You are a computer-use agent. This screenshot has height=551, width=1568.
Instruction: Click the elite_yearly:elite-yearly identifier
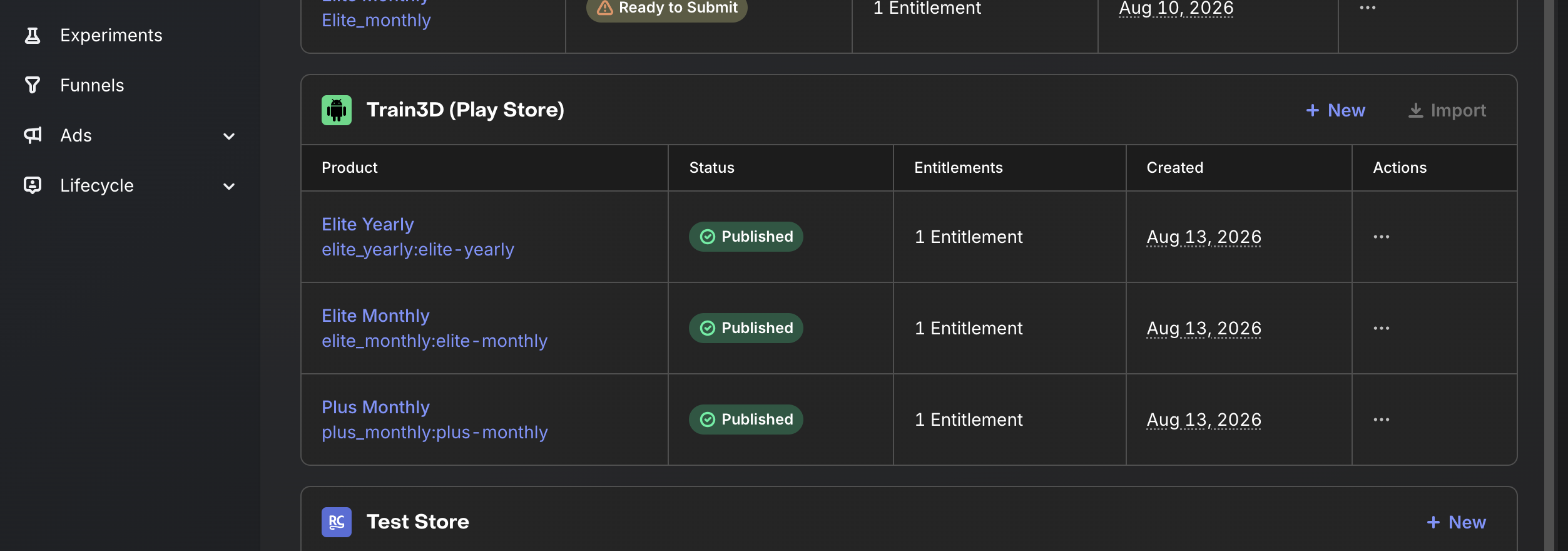(418, 249)
